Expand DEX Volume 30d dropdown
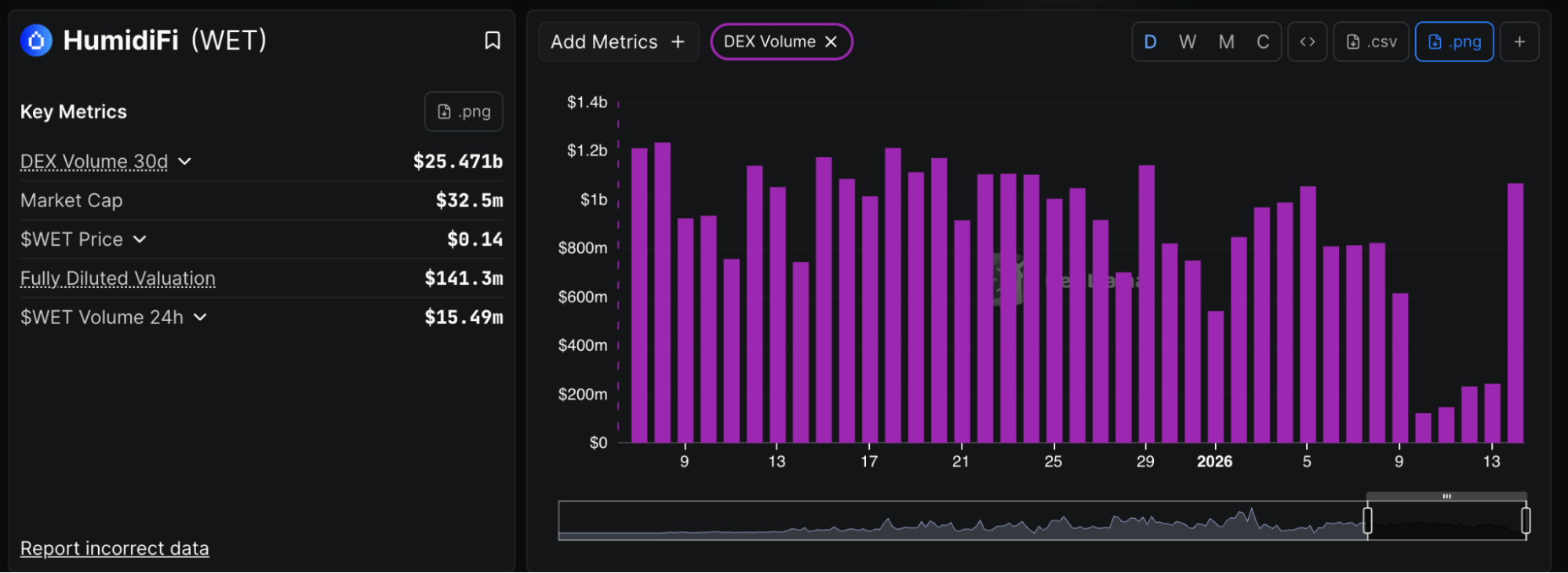The width and height of the screenshot is (1568, 573). point(185,161)
